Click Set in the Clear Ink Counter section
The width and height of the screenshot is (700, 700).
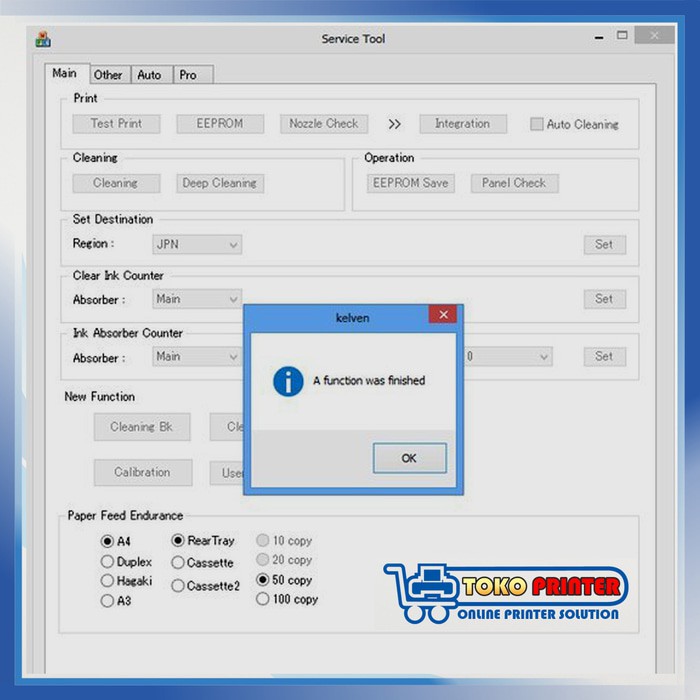point(604,299)
